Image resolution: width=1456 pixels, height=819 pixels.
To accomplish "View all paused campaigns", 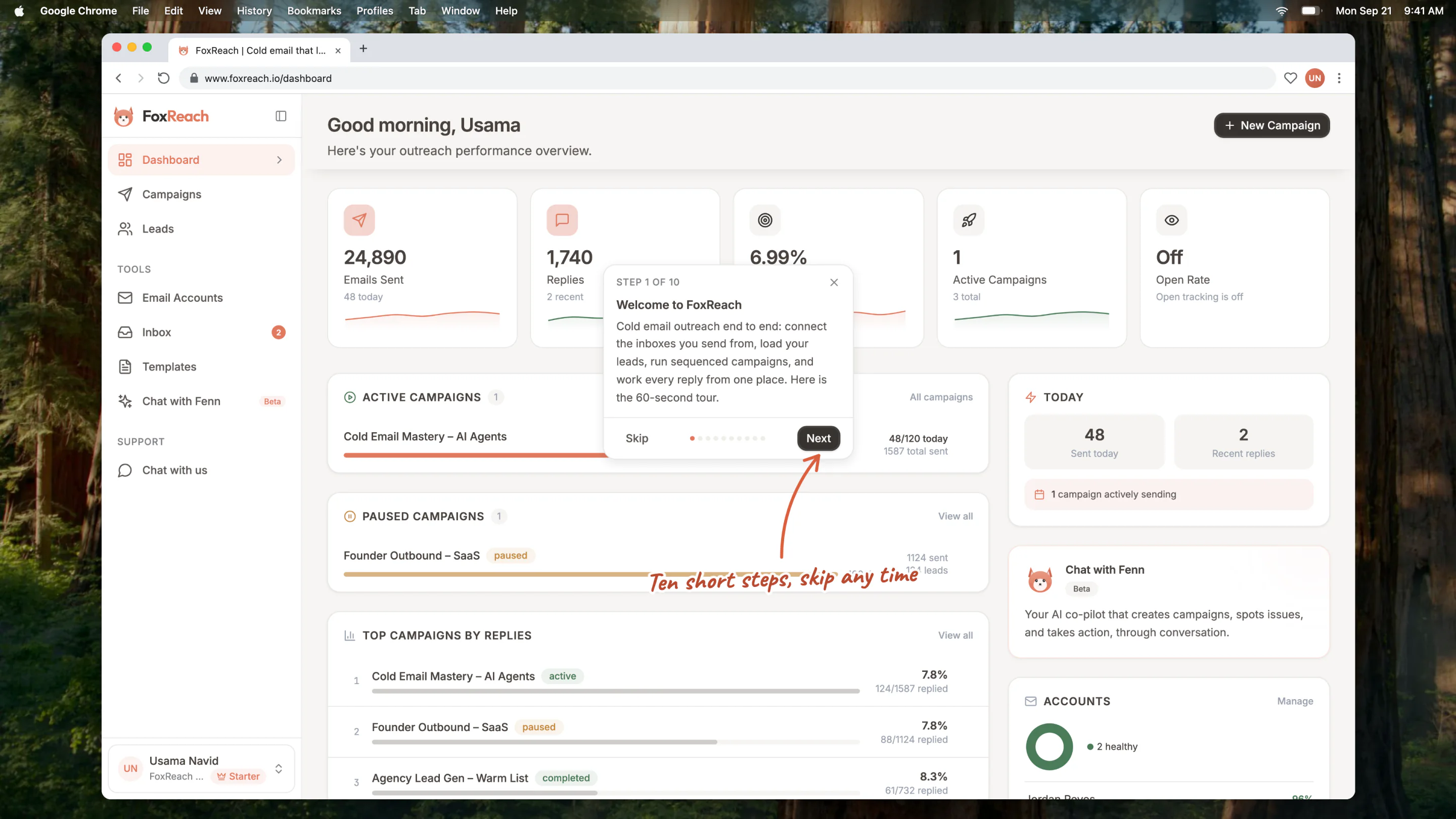I will [x=956, y=517].
